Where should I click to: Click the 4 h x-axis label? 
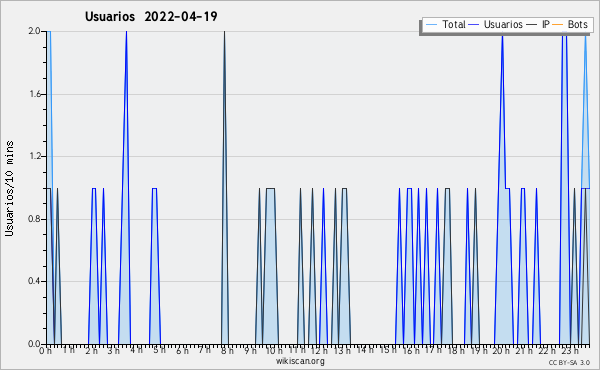pos(137,350)
